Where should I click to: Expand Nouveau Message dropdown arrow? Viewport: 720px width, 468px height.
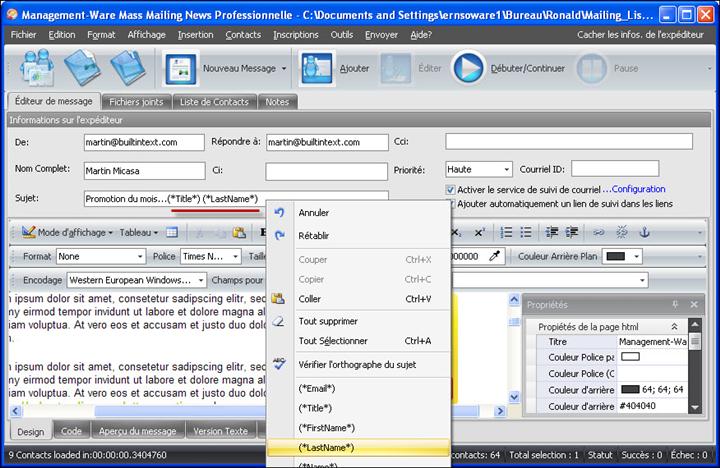pyautogui.click(x=284, y=68)
